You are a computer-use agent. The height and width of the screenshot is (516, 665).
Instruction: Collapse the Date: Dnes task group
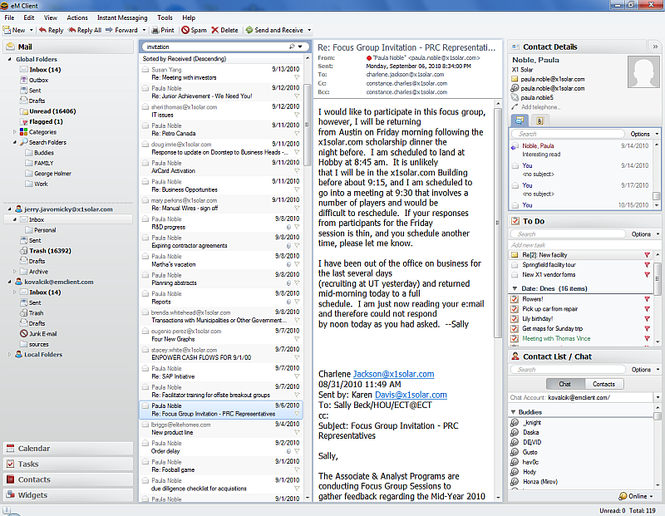point(514,288)
